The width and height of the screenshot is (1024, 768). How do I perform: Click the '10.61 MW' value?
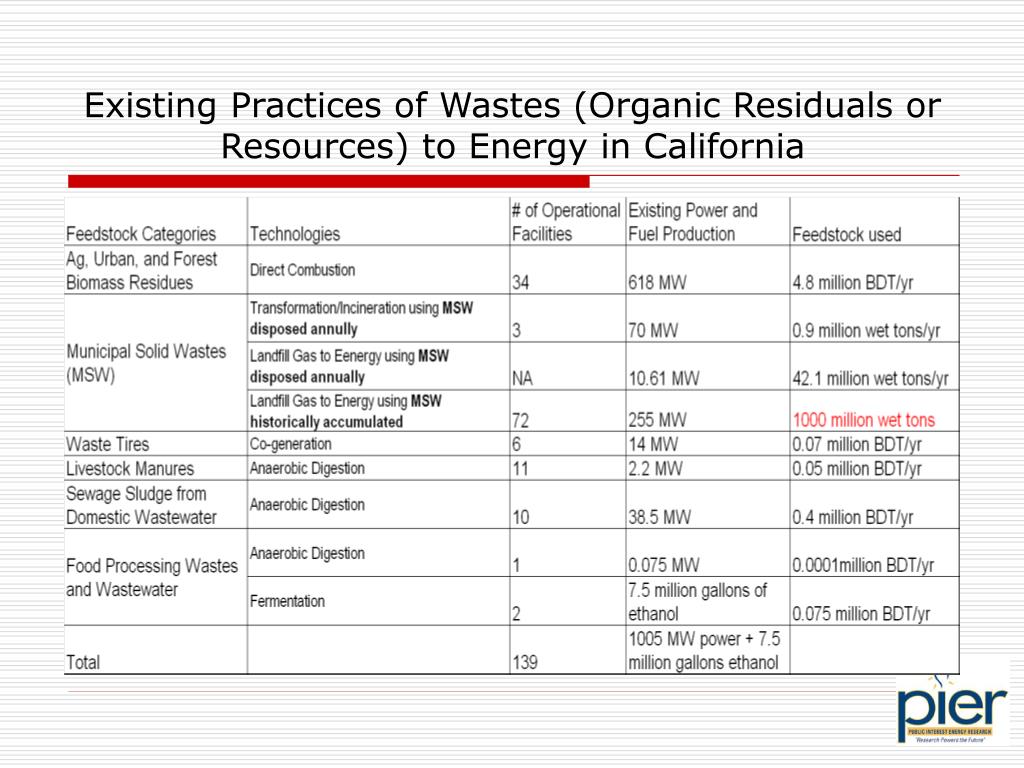[x=664, y=378]
